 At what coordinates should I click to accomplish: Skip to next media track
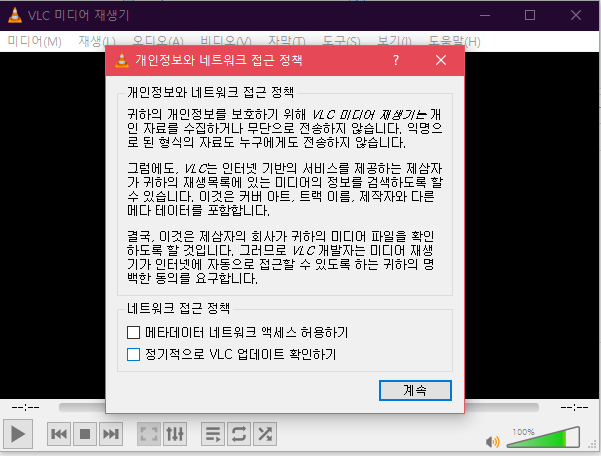(x=111, y=434)
